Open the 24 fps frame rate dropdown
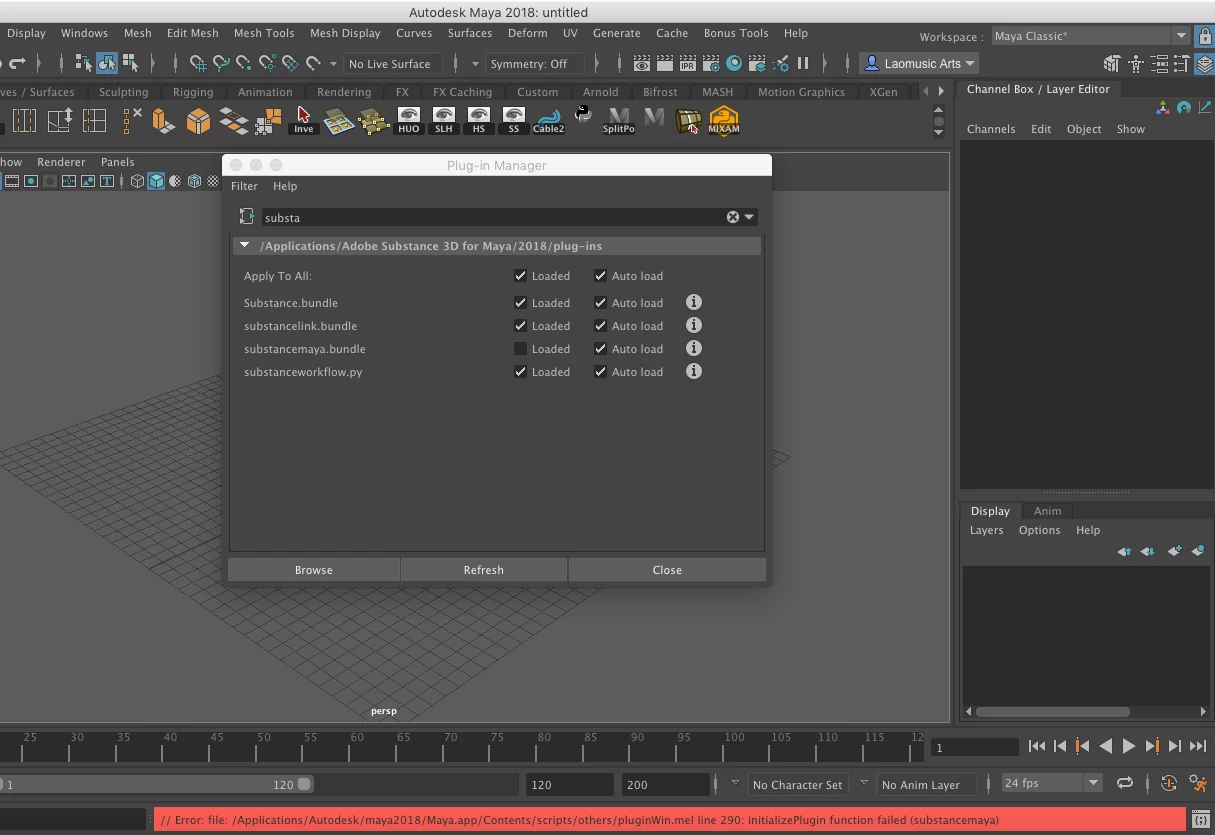Viewport: 1215px width, 835px height. (x=1050, y=783)
